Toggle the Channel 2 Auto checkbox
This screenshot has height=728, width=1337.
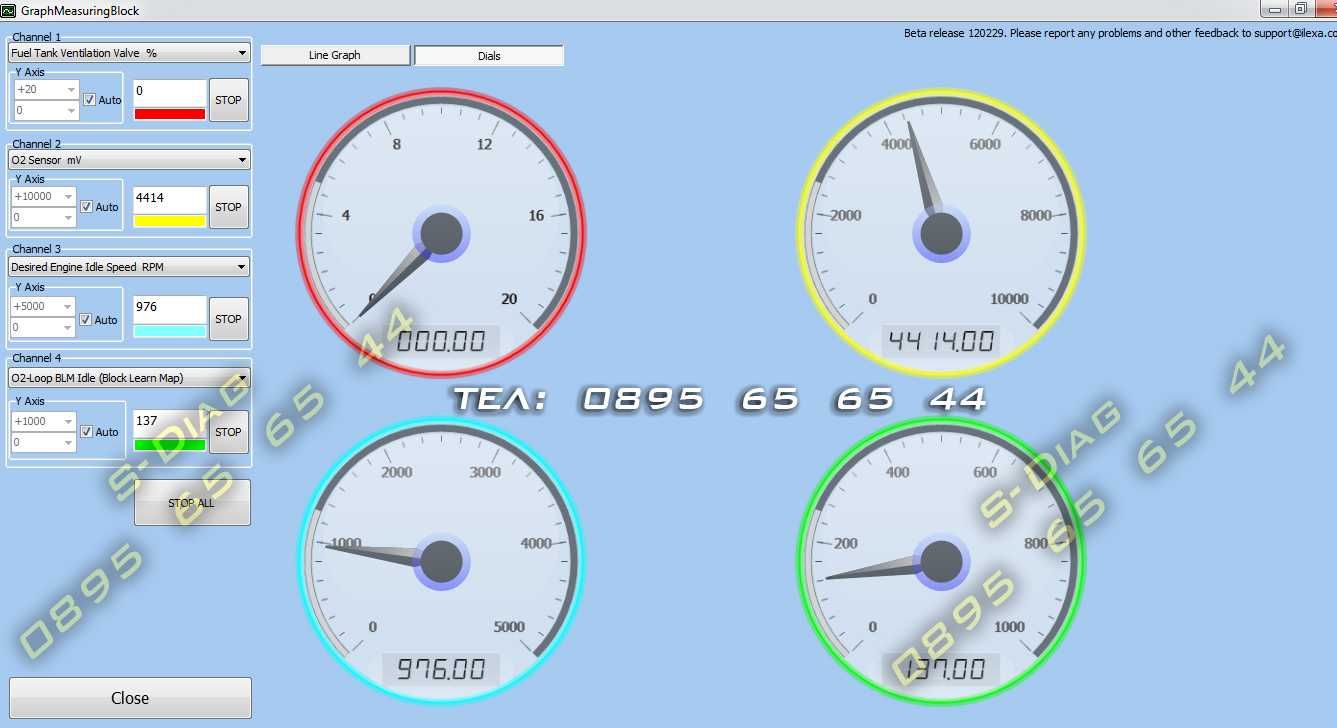pyautogui.click(x=87, y=207)
